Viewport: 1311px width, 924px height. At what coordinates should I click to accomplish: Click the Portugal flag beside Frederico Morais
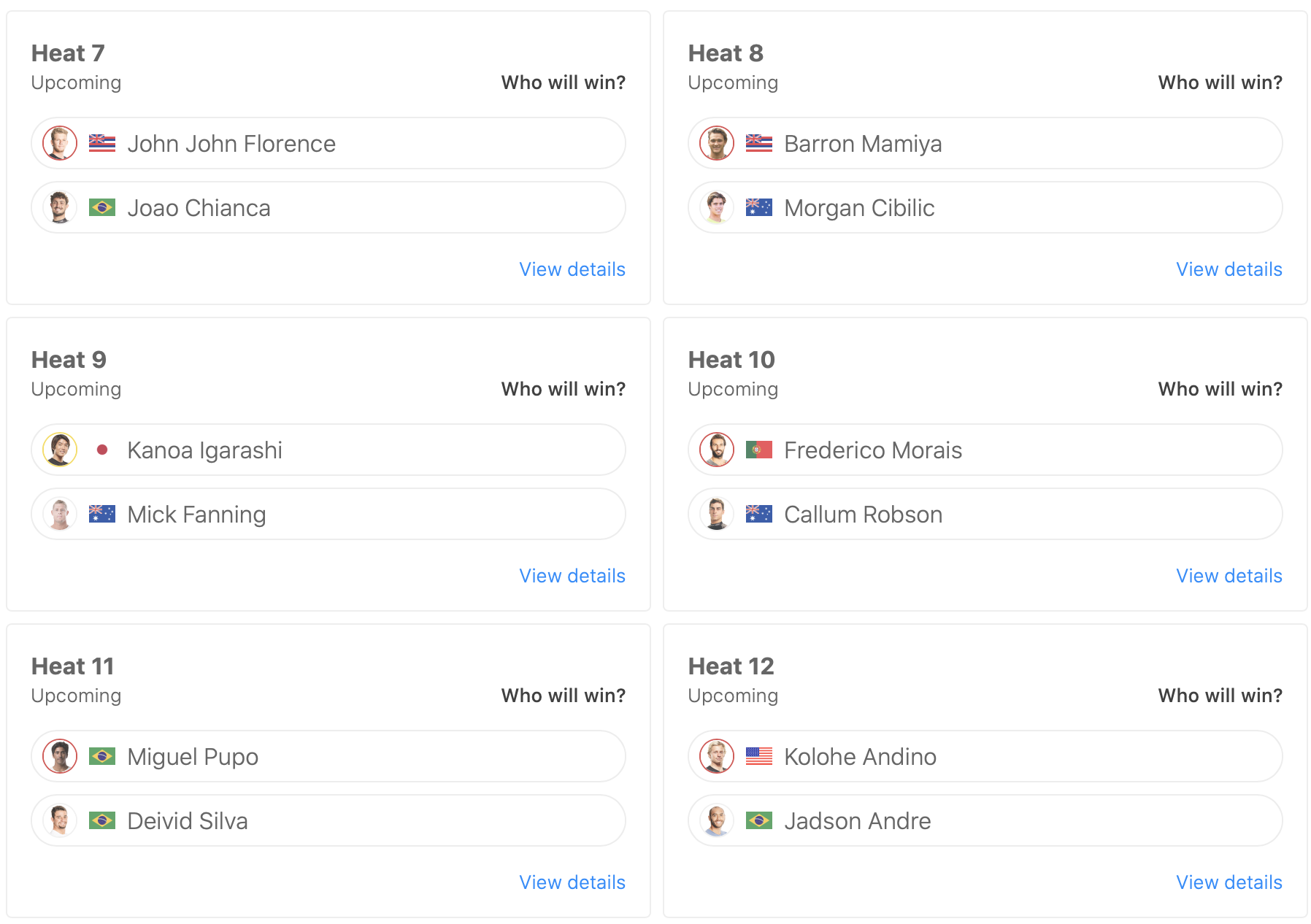click(759, 450)
